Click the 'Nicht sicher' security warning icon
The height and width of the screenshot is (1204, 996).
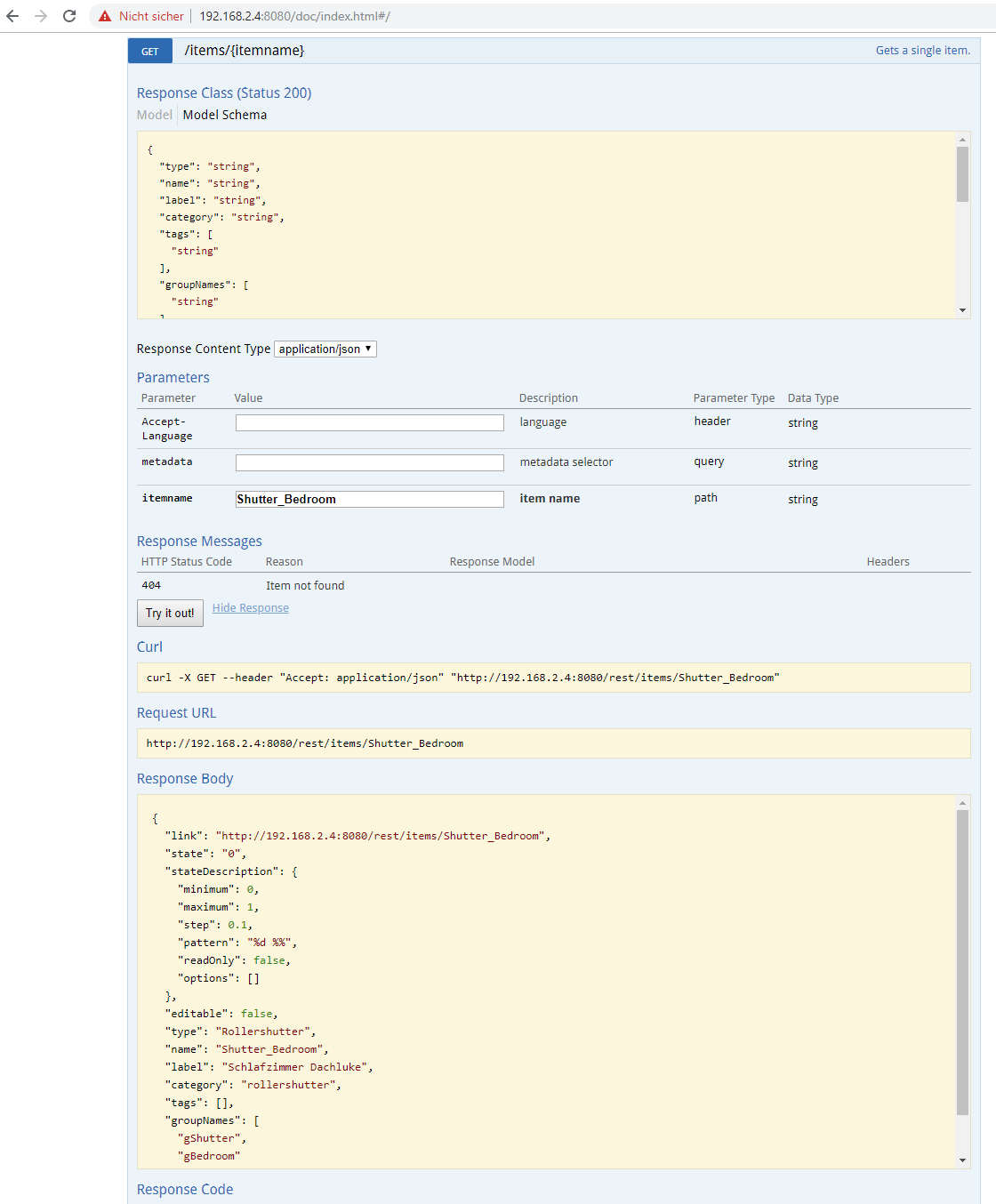[x=105, y=16]
